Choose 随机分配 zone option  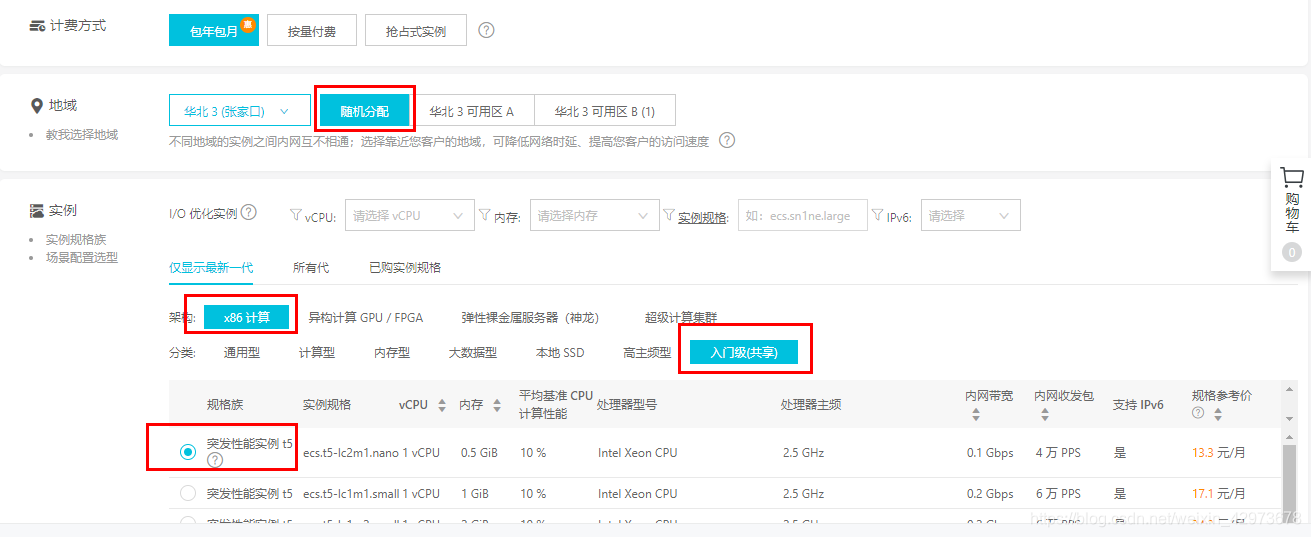tap(364, 111)
